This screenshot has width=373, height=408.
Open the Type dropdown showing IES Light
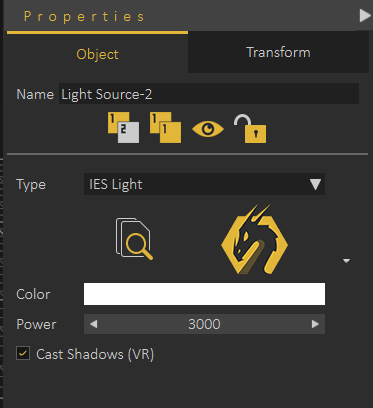(x=204, y=184)
